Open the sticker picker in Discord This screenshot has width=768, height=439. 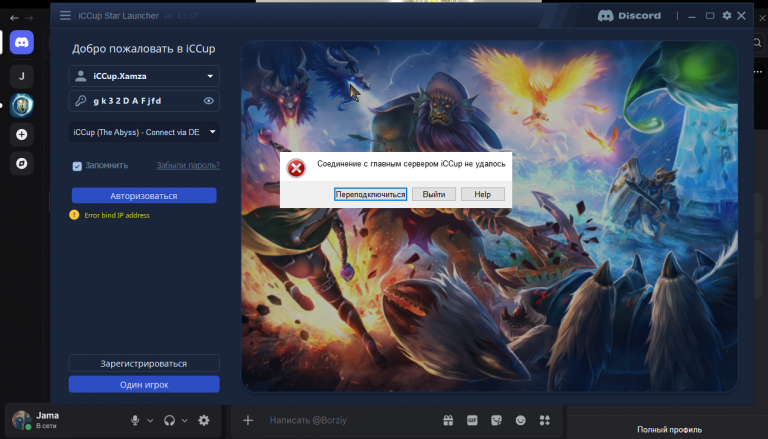[x=496, y=420]
